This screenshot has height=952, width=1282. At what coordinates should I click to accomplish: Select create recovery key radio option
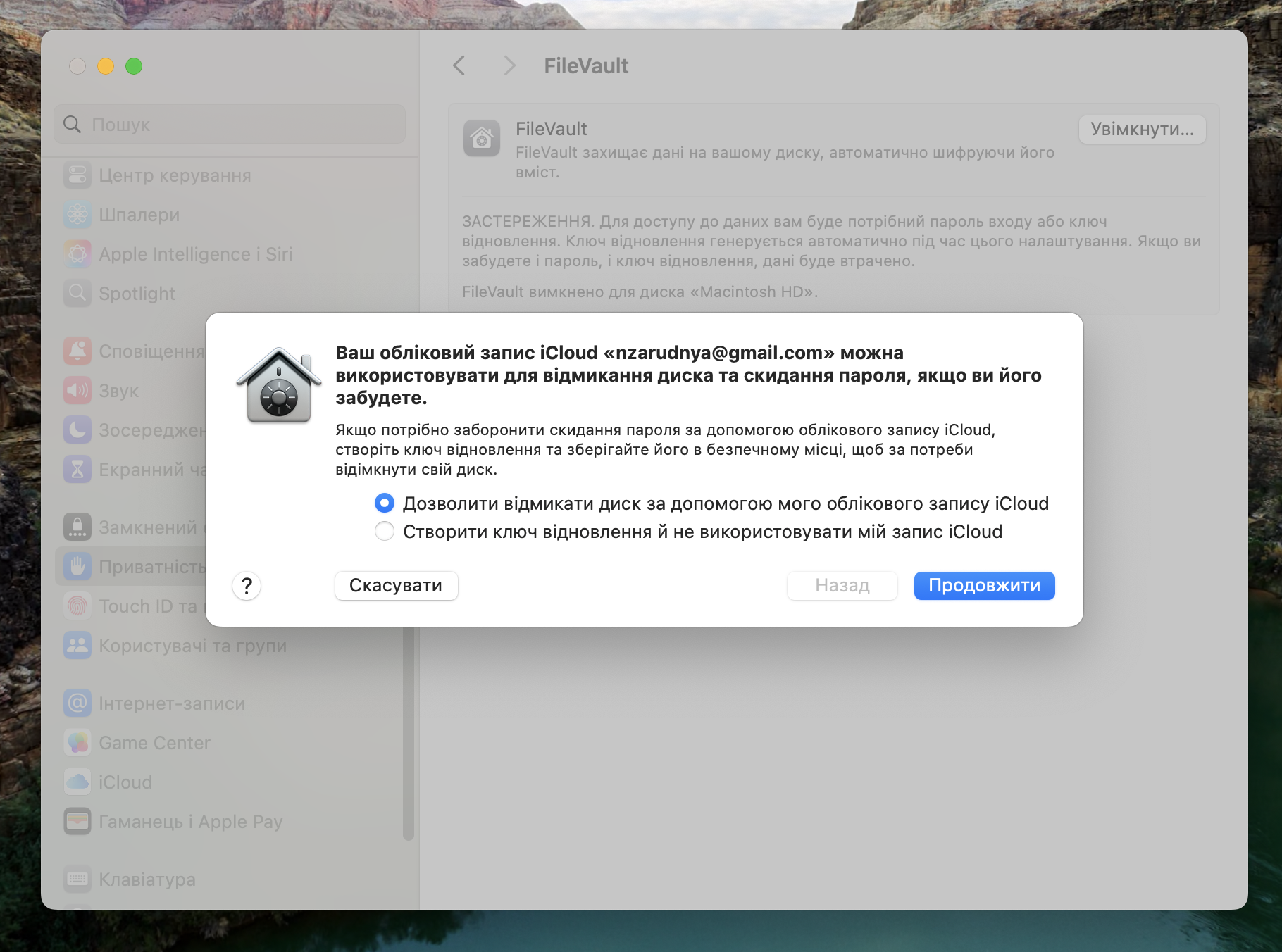(385, 532)
